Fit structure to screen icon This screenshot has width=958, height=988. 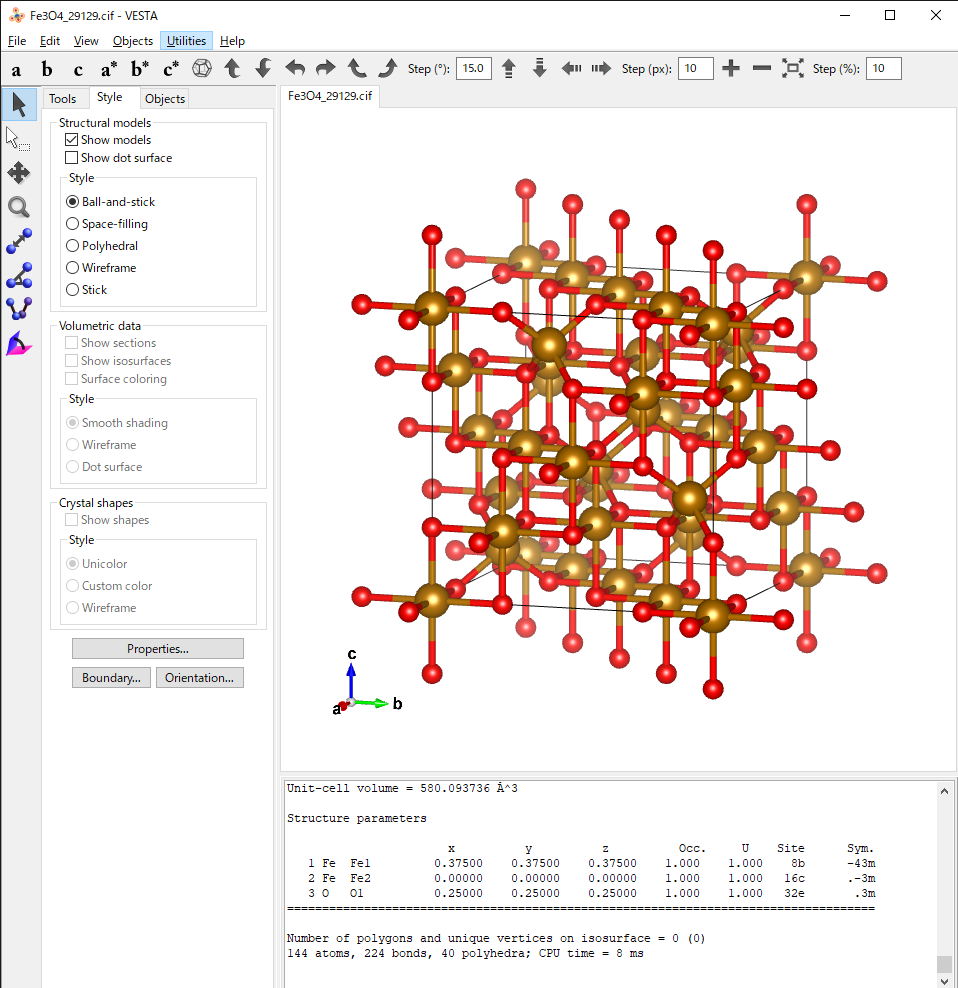coord(793,68)
